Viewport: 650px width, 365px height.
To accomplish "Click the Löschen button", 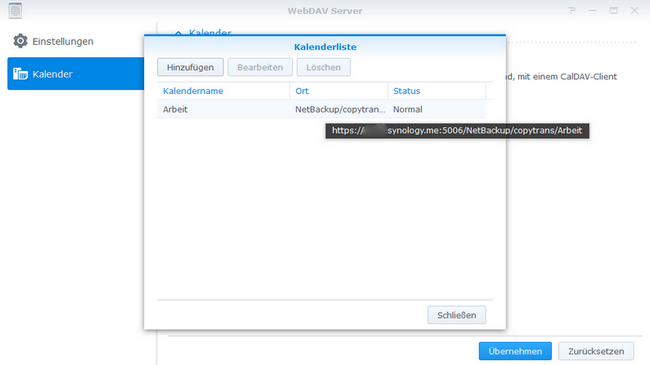I will (x=323, y=67).
